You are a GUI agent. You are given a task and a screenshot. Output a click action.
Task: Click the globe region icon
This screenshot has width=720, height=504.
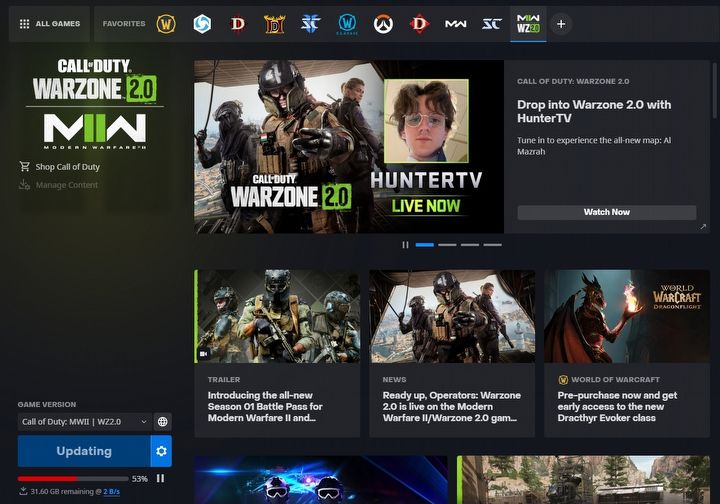coord(163,422)
